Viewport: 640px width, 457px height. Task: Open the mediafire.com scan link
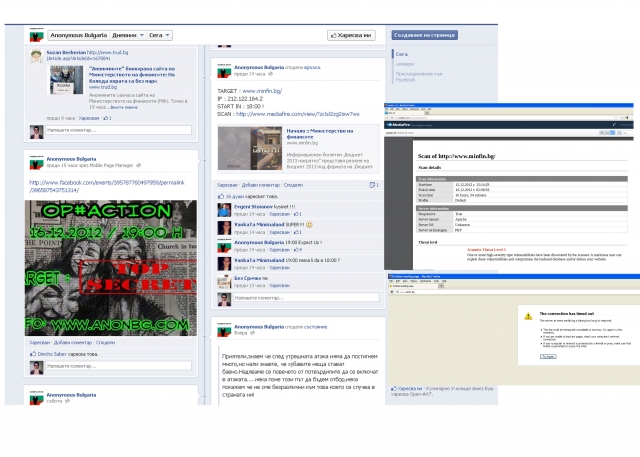tap(298, 114)
